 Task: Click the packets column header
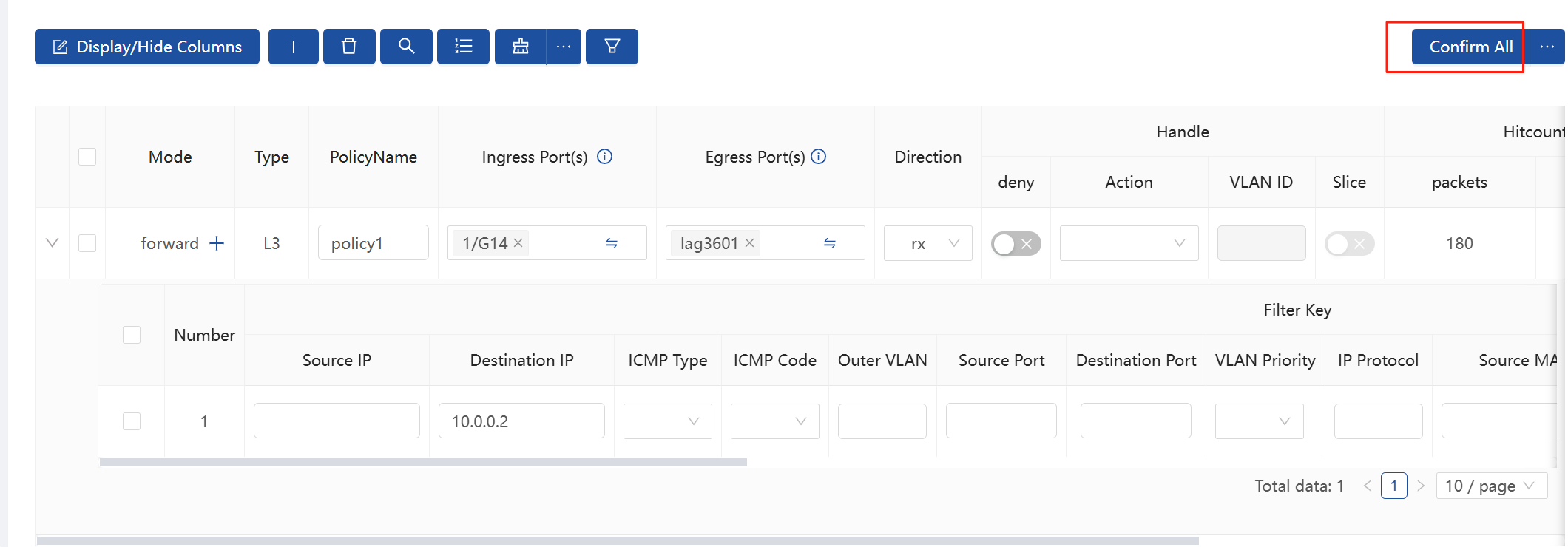1459,183
